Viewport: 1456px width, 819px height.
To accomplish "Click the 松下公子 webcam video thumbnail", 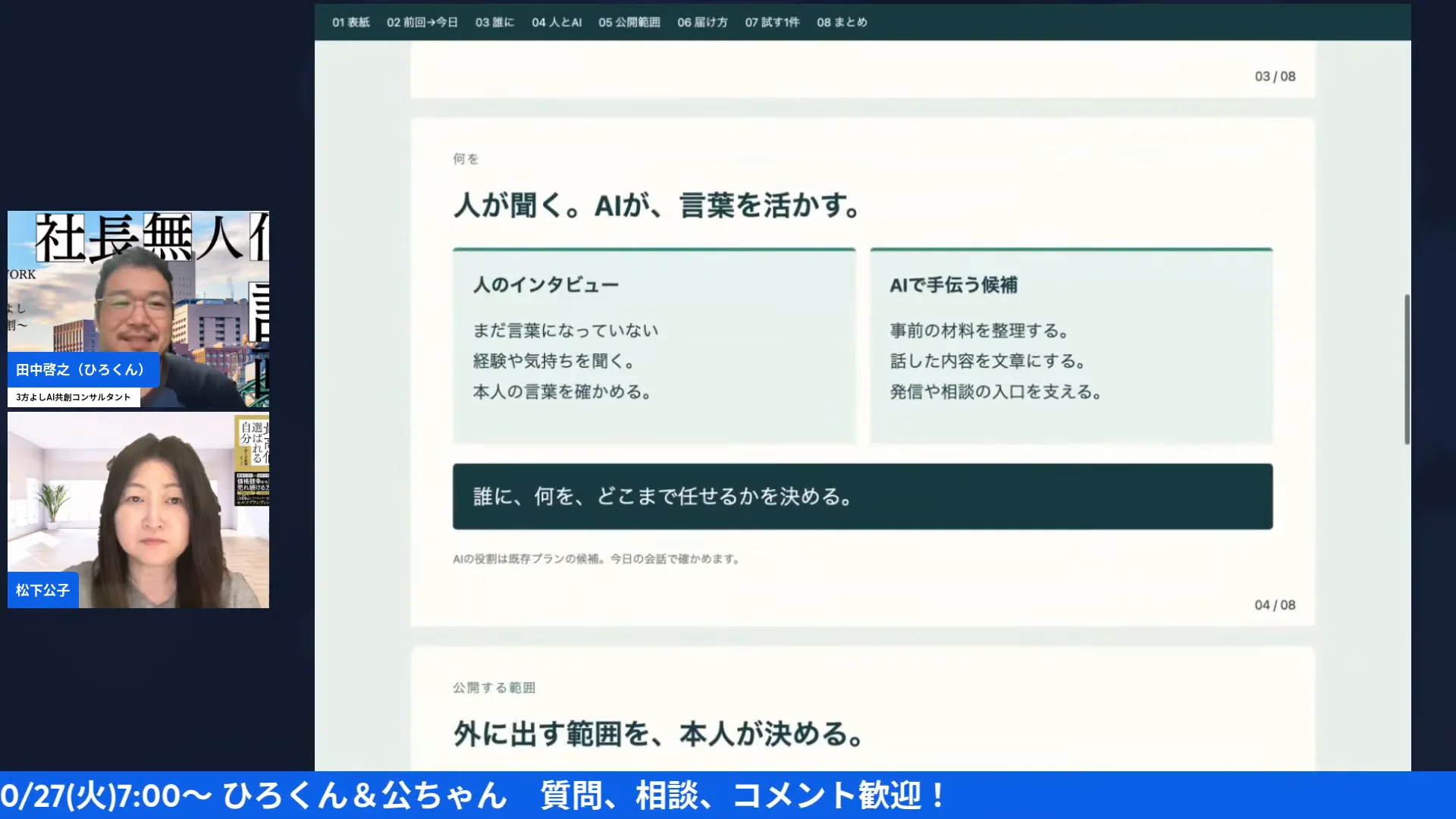I will pos(138,510).
